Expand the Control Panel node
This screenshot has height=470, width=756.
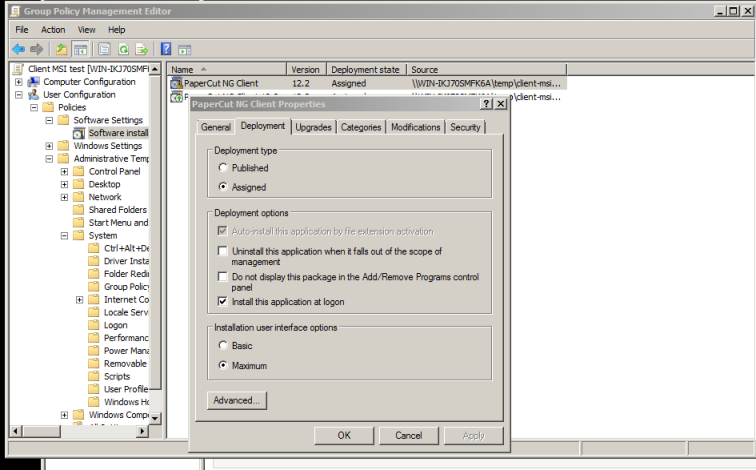64,171
